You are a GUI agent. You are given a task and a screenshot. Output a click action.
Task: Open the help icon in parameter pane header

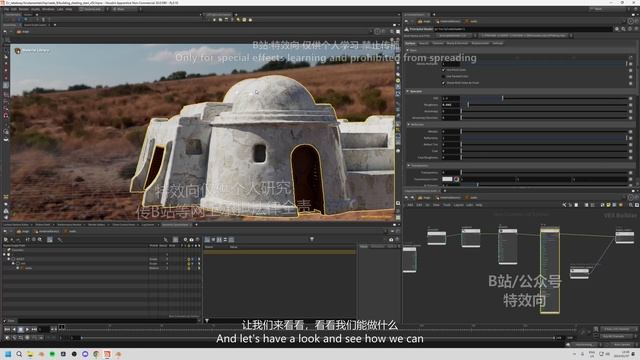[x=636, y=29]
